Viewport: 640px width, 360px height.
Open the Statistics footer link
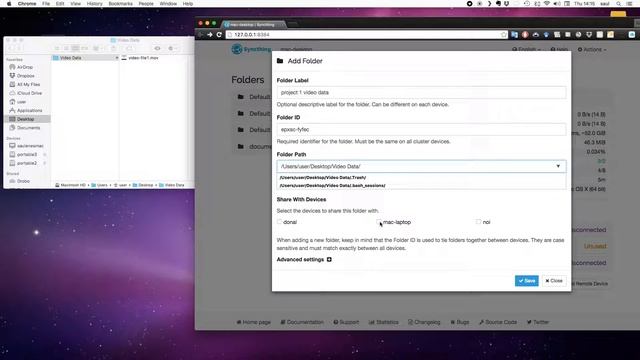384,322
